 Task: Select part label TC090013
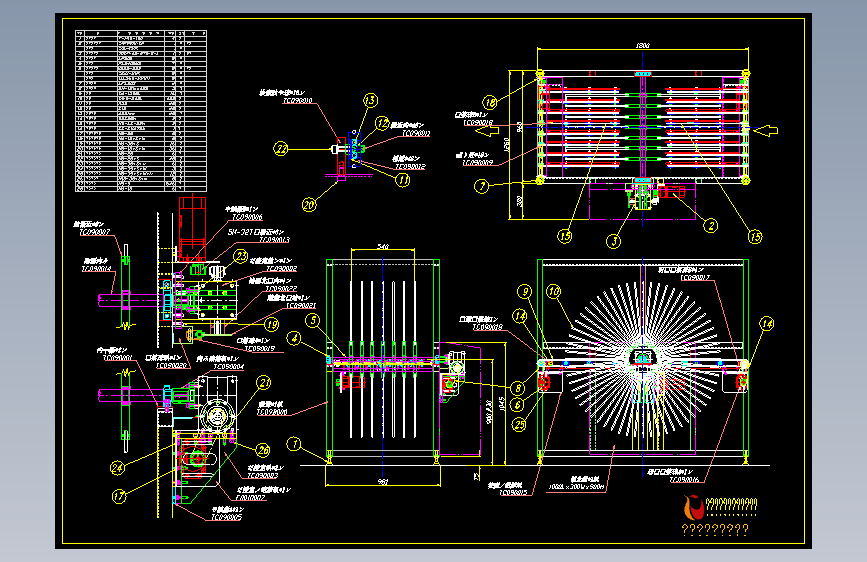click(x=274, y=240)
